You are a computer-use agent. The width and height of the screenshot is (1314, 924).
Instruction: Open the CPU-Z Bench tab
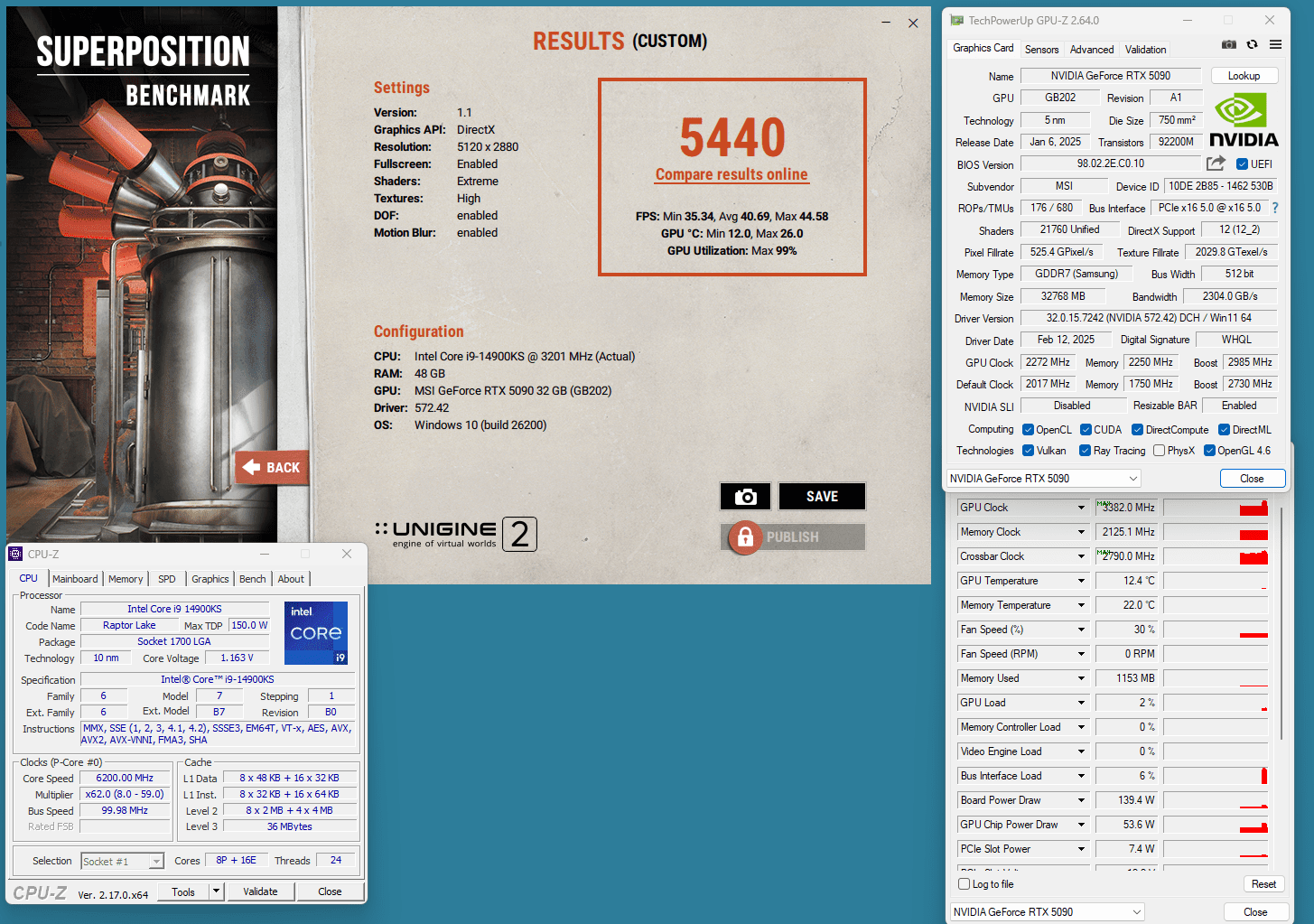click(x=253, y=579)
